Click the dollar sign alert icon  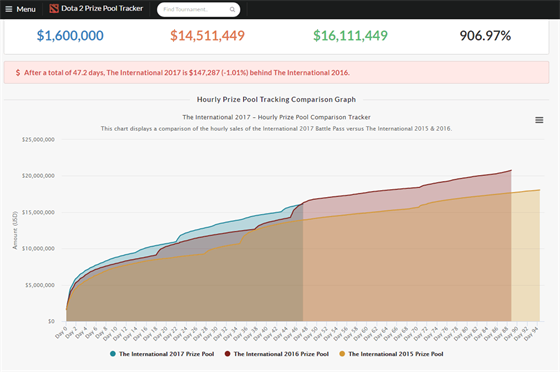tap(18, 72)
